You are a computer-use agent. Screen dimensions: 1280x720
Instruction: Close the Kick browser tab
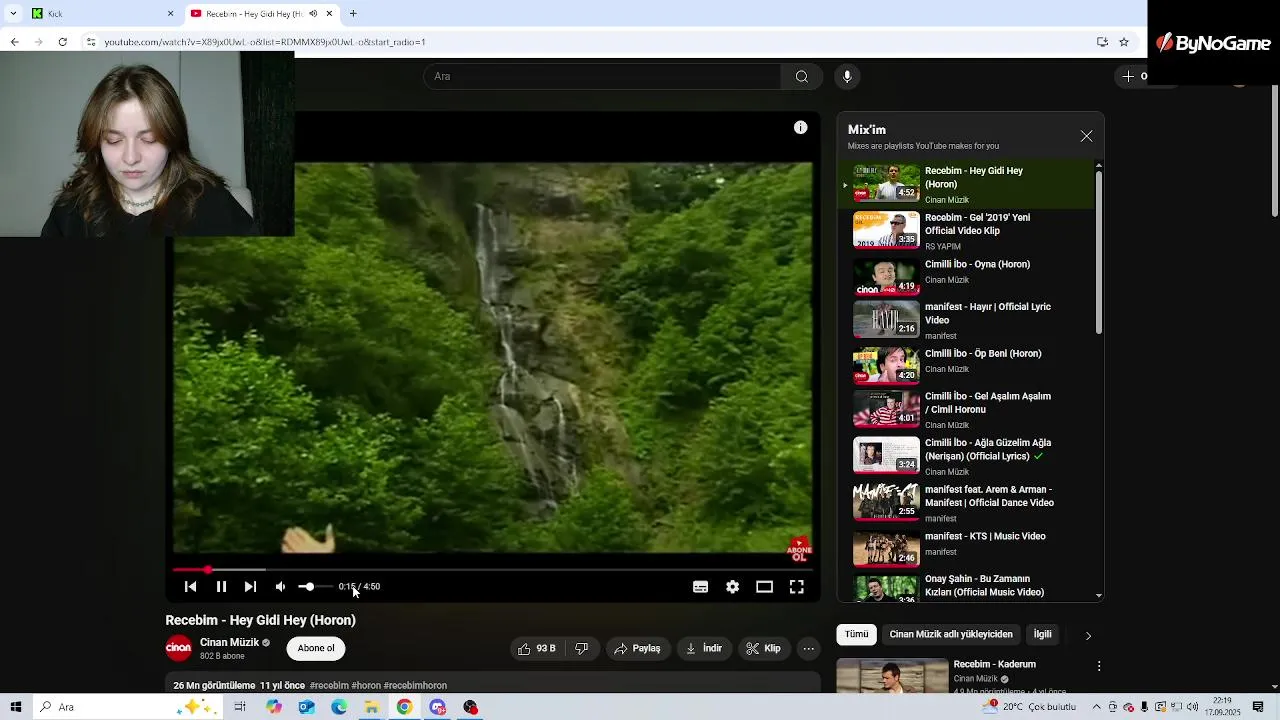170,14
